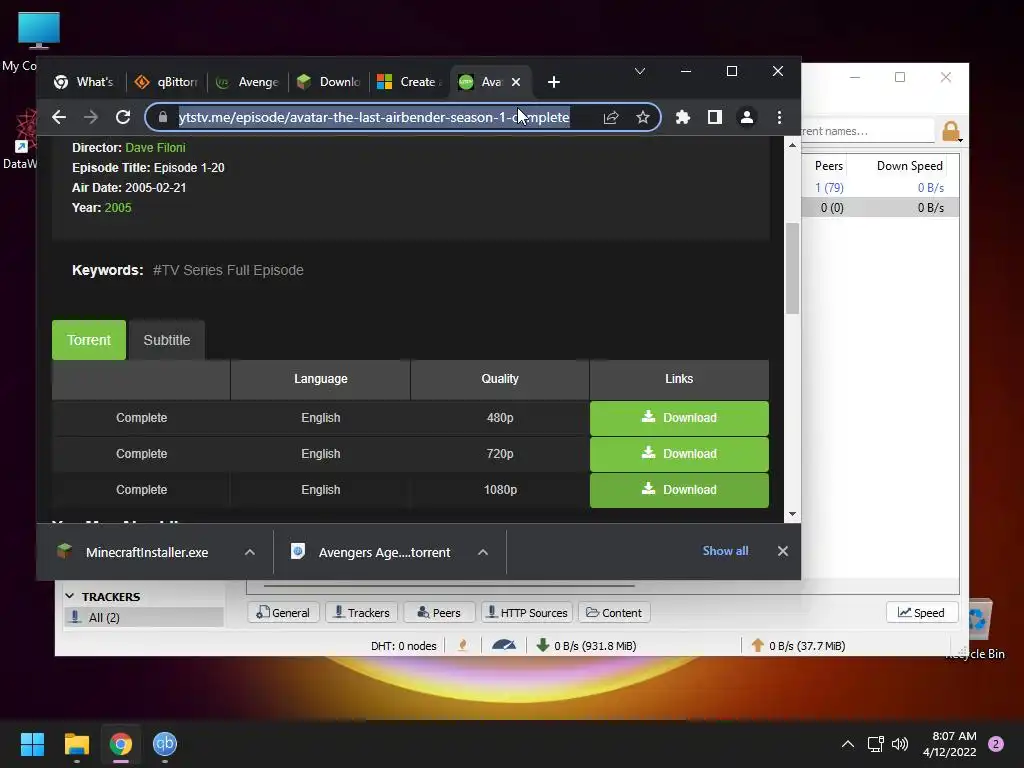Select All (2) trackers filter in qBittorrent
Screen dimensions: 1024x768
coord(144,618)
